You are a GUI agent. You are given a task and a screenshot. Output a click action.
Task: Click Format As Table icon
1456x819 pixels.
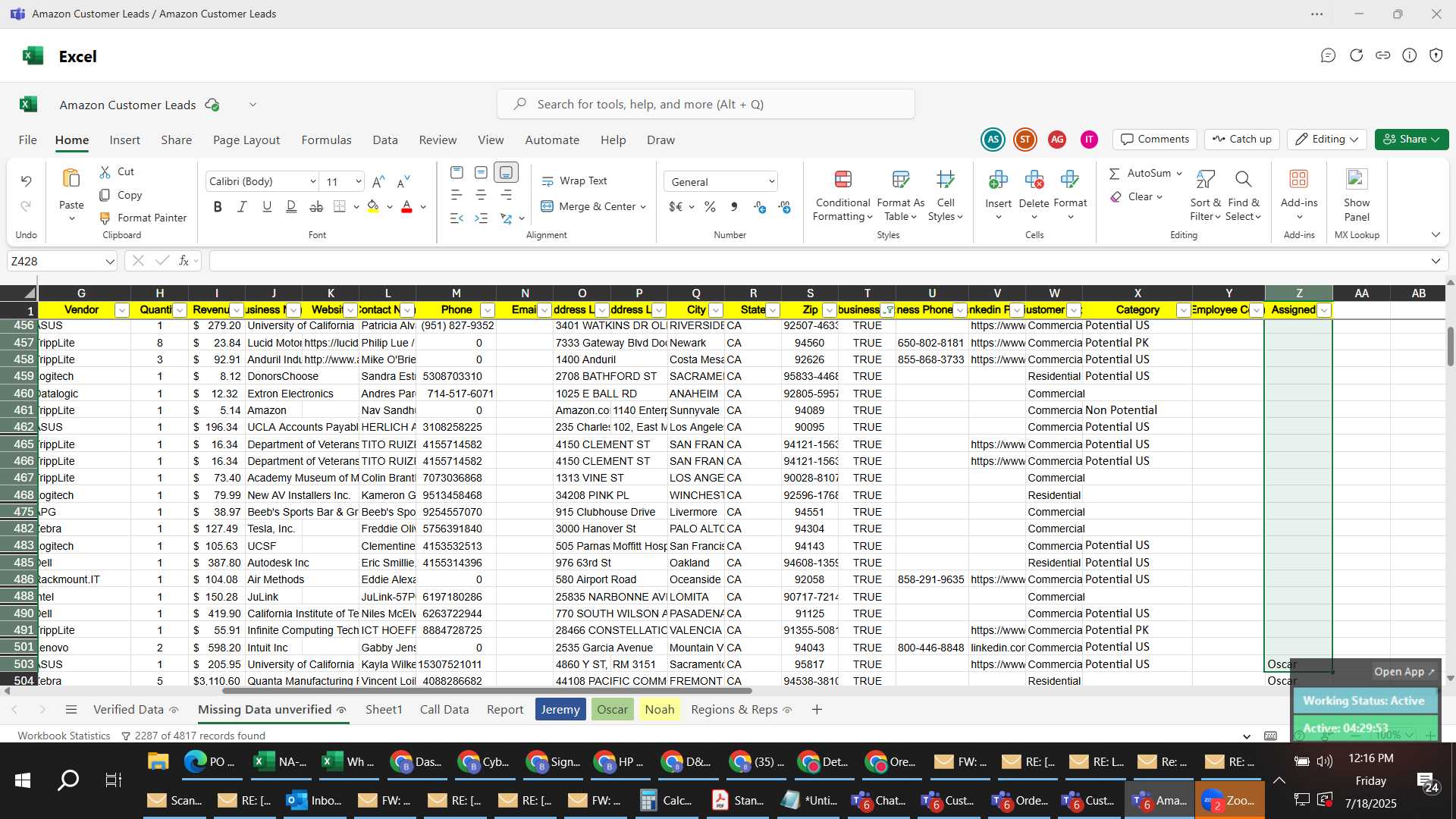click(900, 180)
